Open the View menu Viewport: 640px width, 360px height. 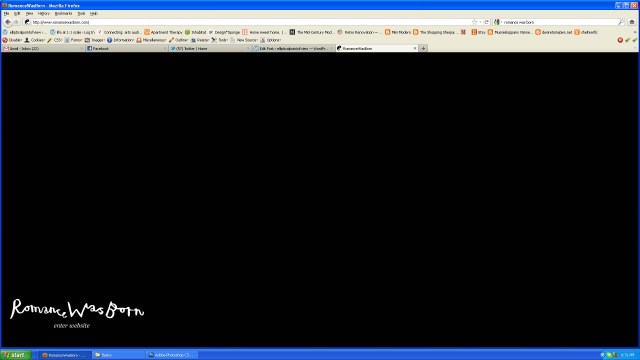click(29, 13)
